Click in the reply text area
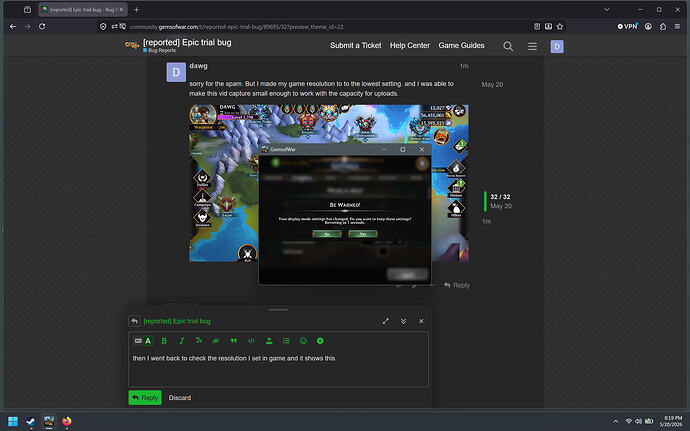 pyautogui.click(x=278, y=369)
